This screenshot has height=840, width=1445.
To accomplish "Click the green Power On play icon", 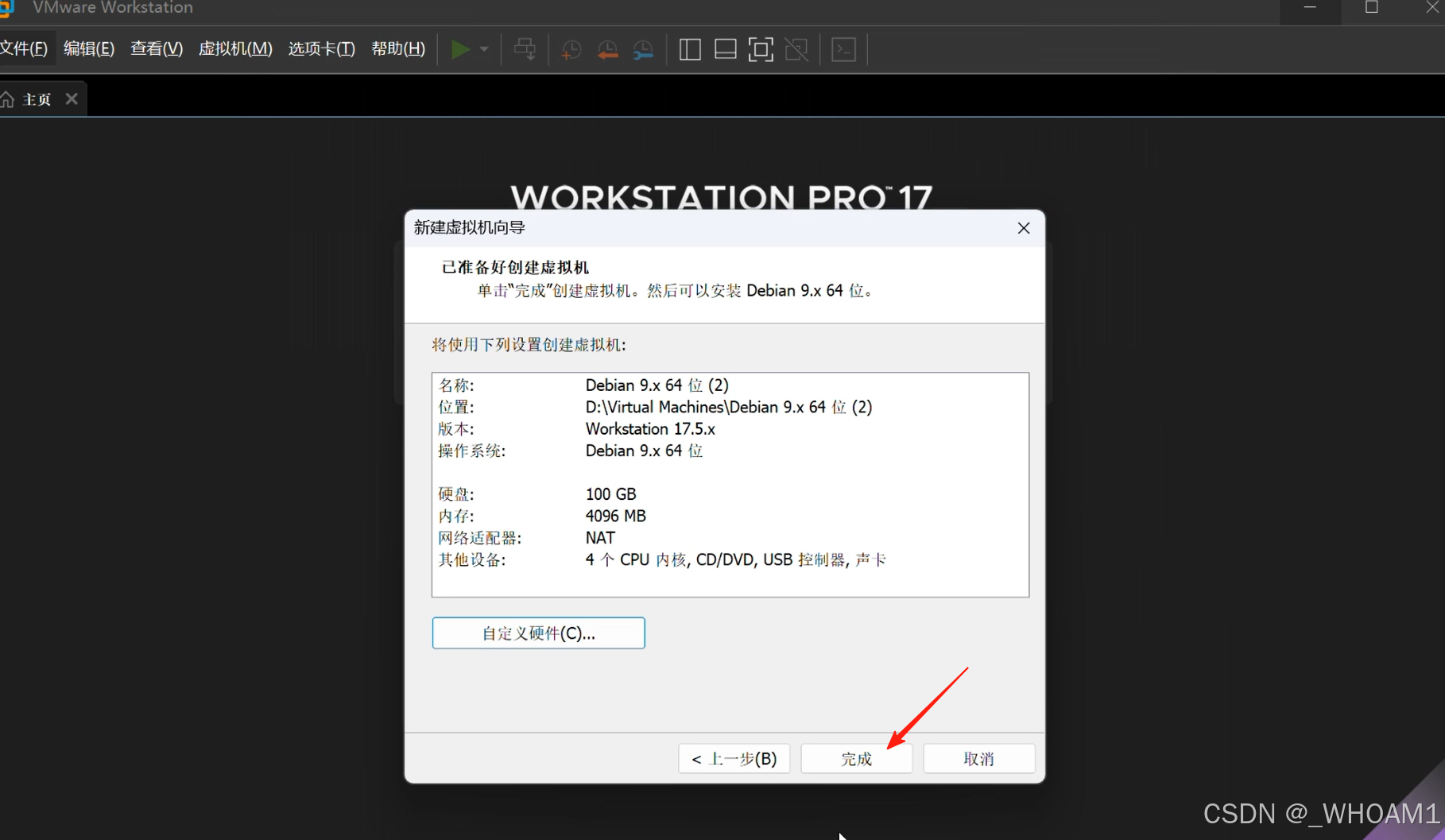I will click(459, 49).
